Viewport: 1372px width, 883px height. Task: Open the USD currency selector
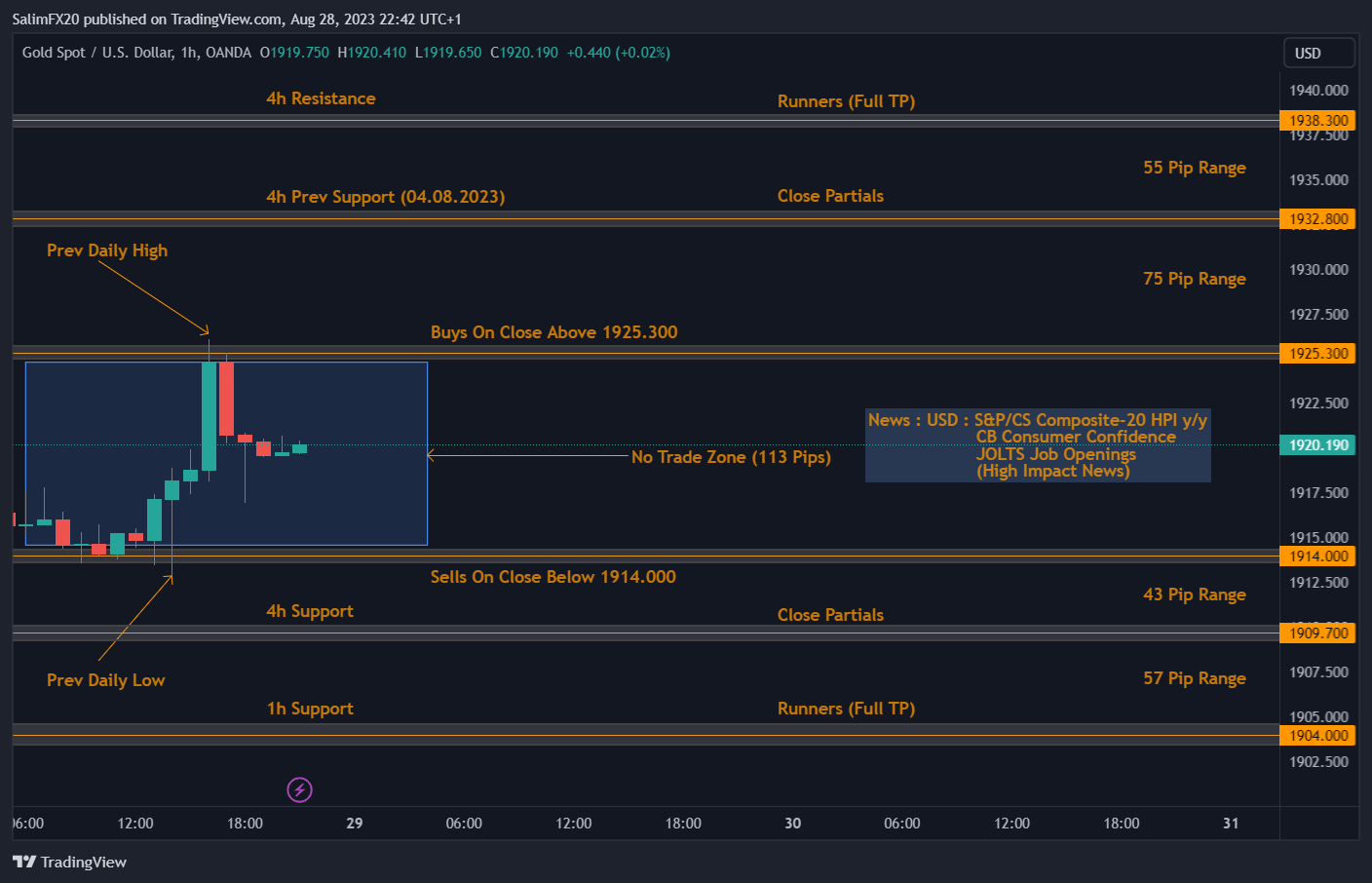coord(1318,53)
